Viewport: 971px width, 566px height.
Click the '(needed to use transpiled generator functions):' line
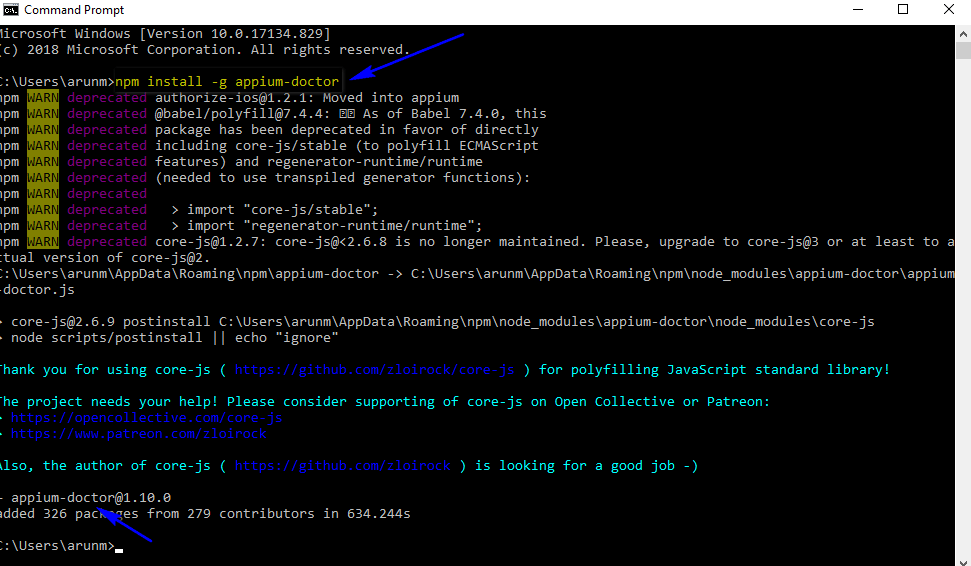pyautogui.click(x=342, y=178)
